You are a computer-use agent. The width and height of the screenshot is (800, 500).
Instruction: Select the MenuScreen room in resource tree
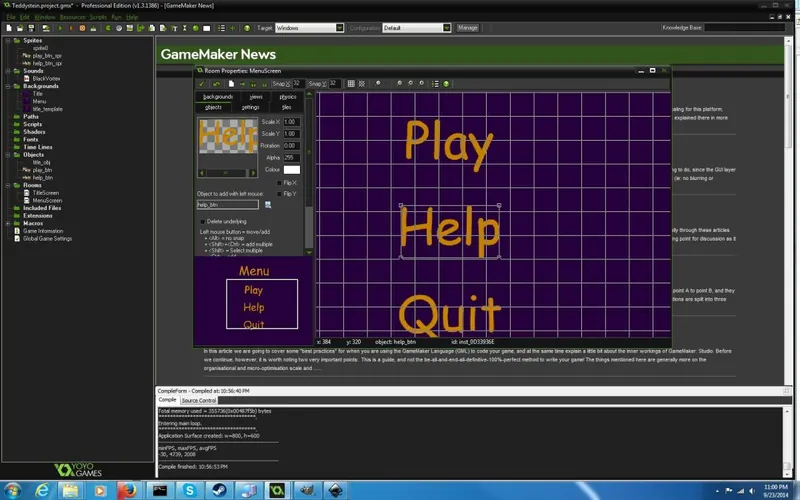point(47,201)
